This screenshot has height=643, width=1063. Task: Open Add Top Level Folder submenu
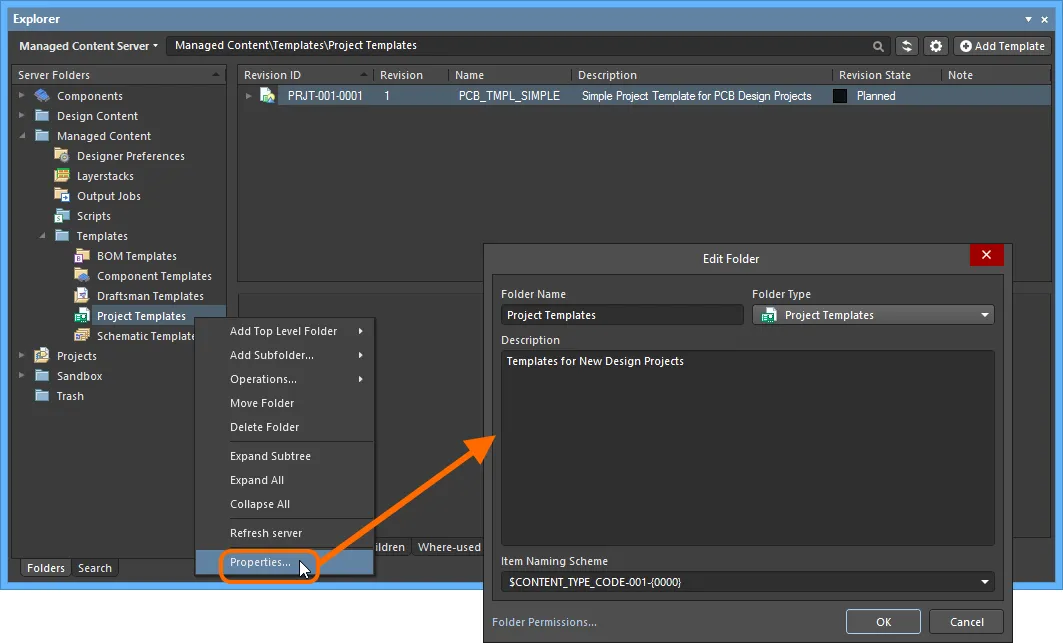coord(285,331)
